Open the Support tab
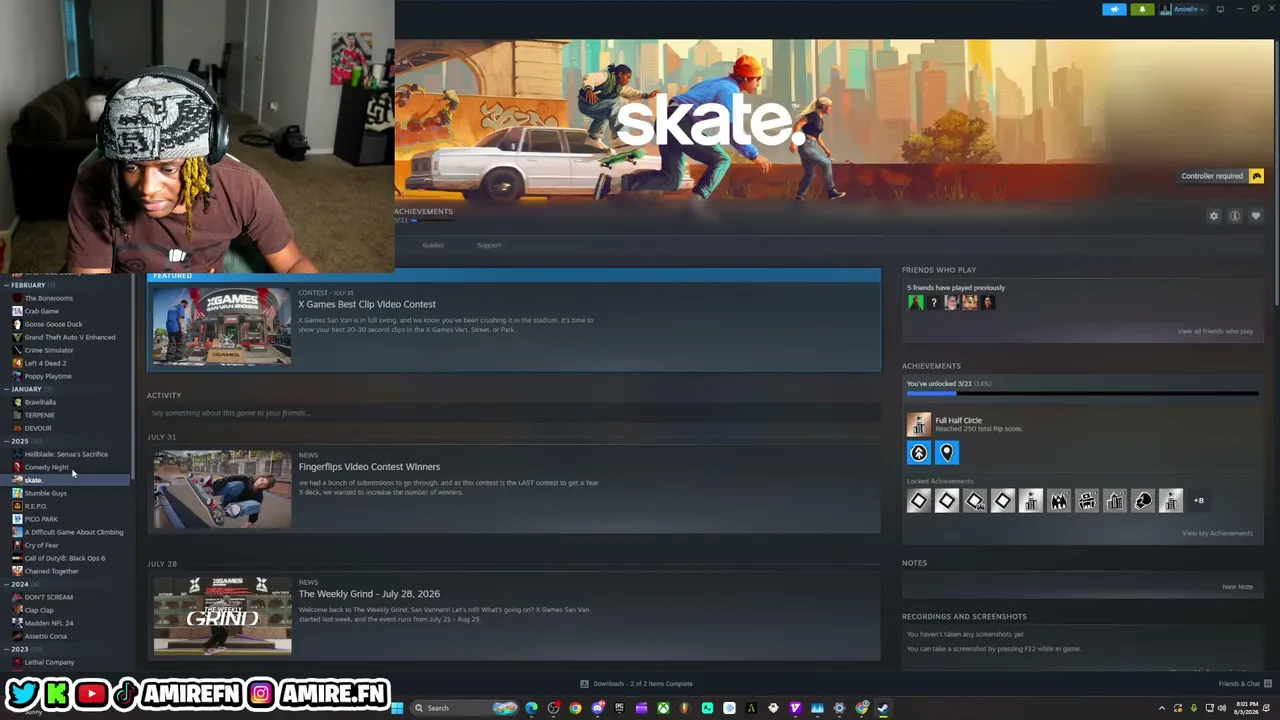1280x720 pixels. click(x=489, y=245)
